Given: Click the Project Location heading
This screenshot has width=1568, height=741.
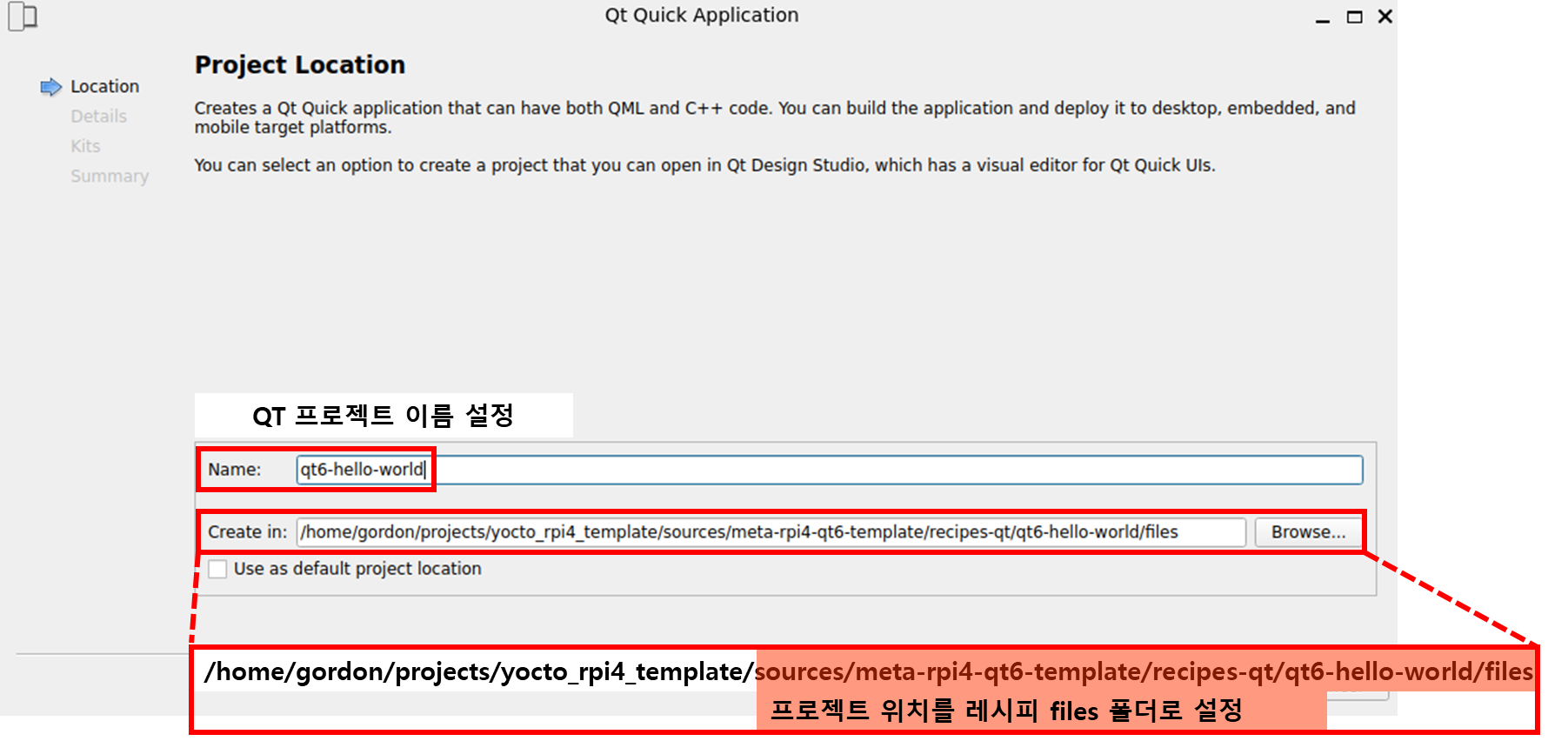Looking at the screenshot, I should point(300,65).
